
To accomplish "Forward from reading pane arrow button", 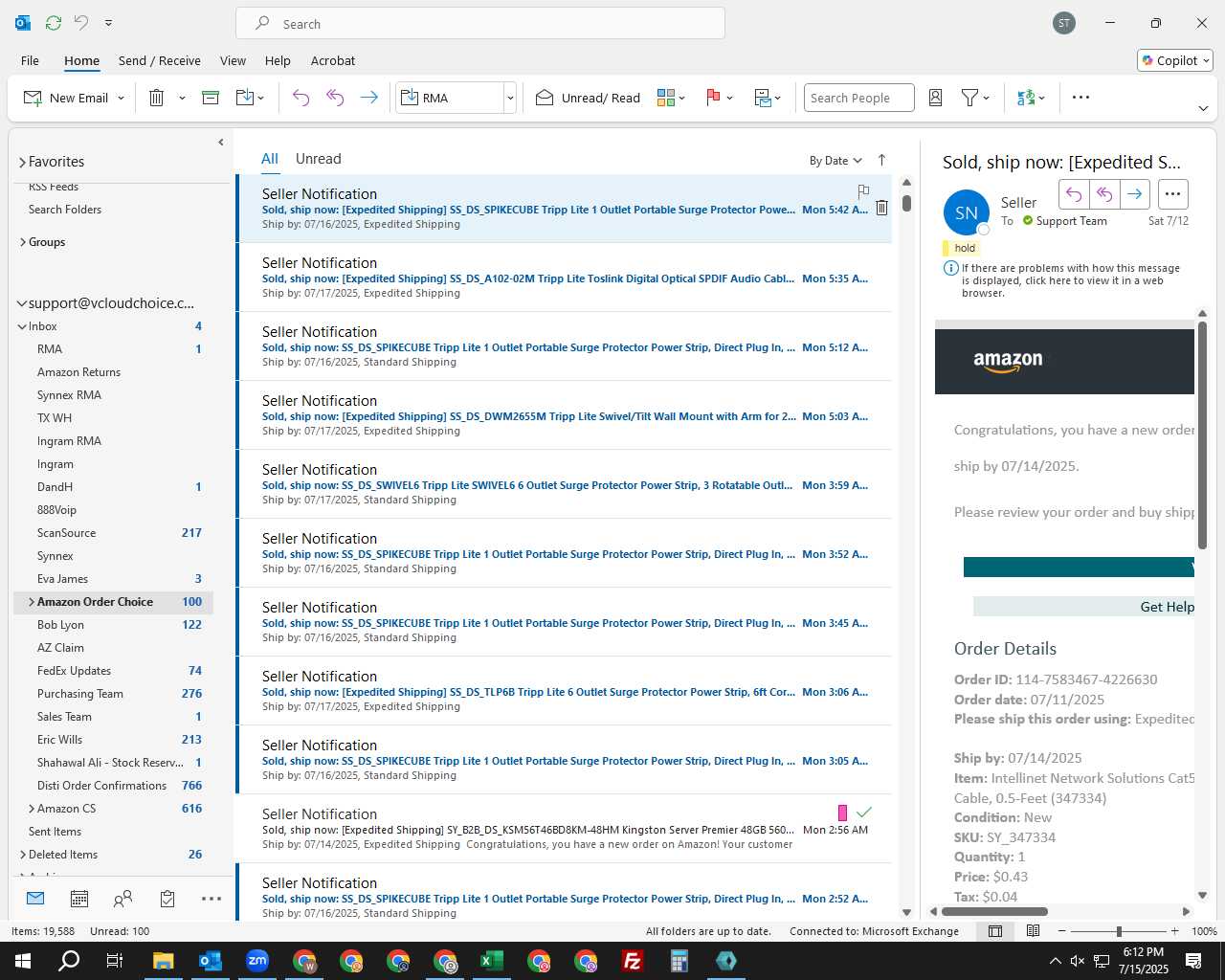I will click(1134, 194).
